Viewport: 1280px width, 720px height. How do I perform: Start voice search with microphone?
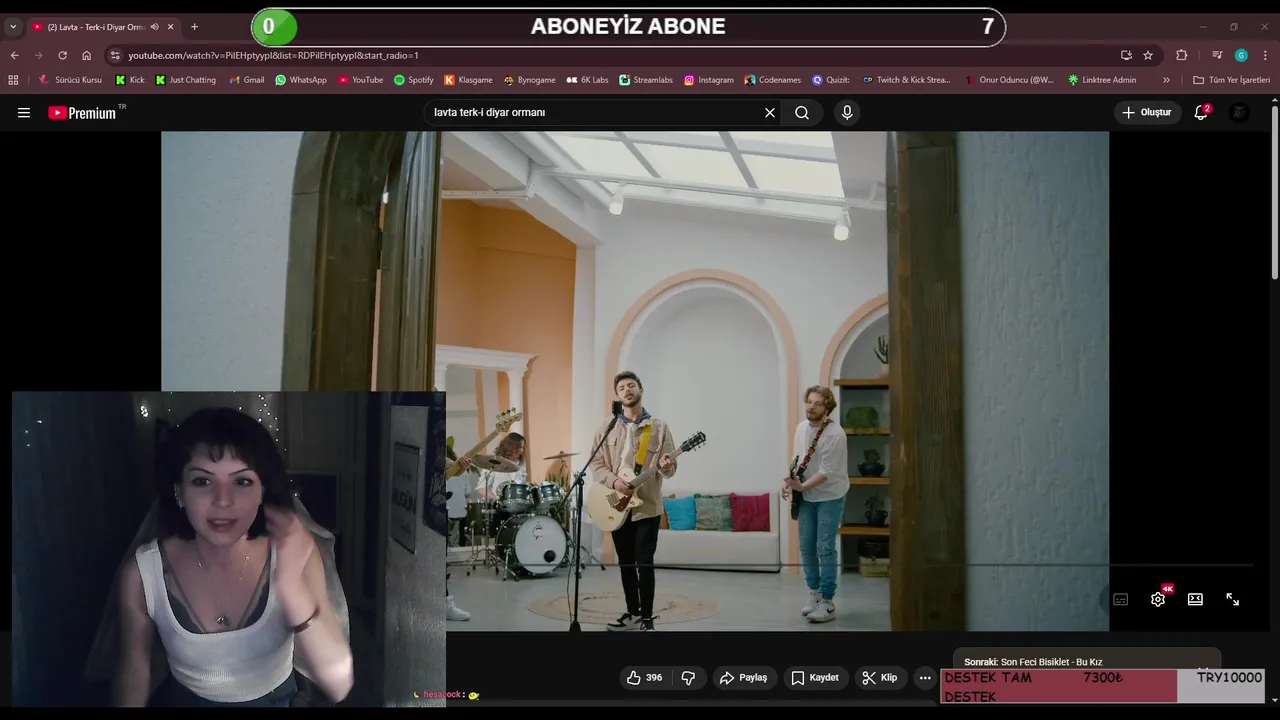point(847,113)
